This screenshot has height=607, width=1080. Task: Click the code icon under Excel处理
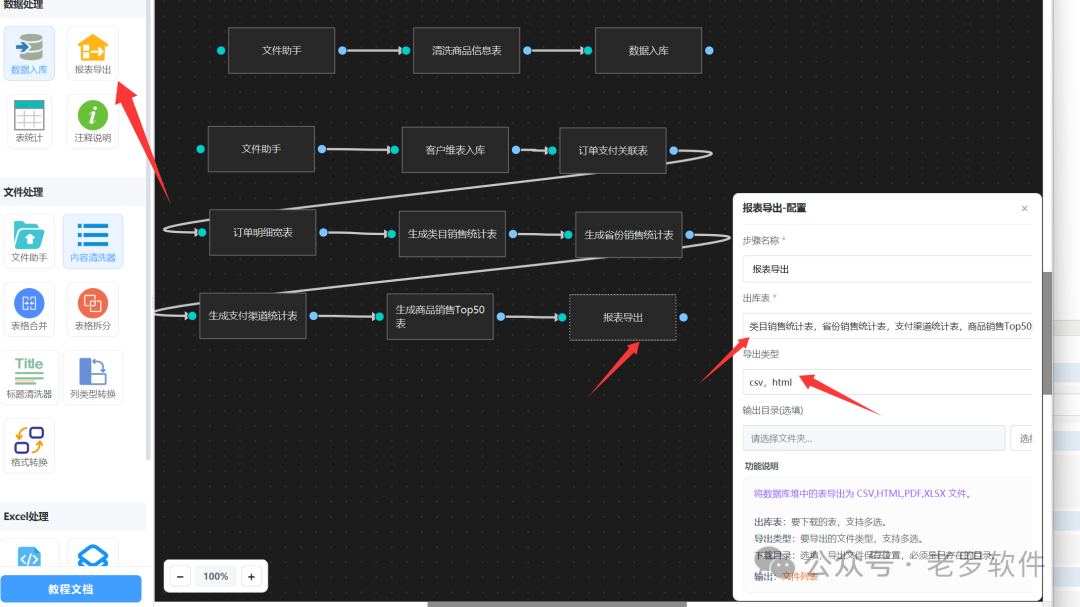click(x=29, y=555)
